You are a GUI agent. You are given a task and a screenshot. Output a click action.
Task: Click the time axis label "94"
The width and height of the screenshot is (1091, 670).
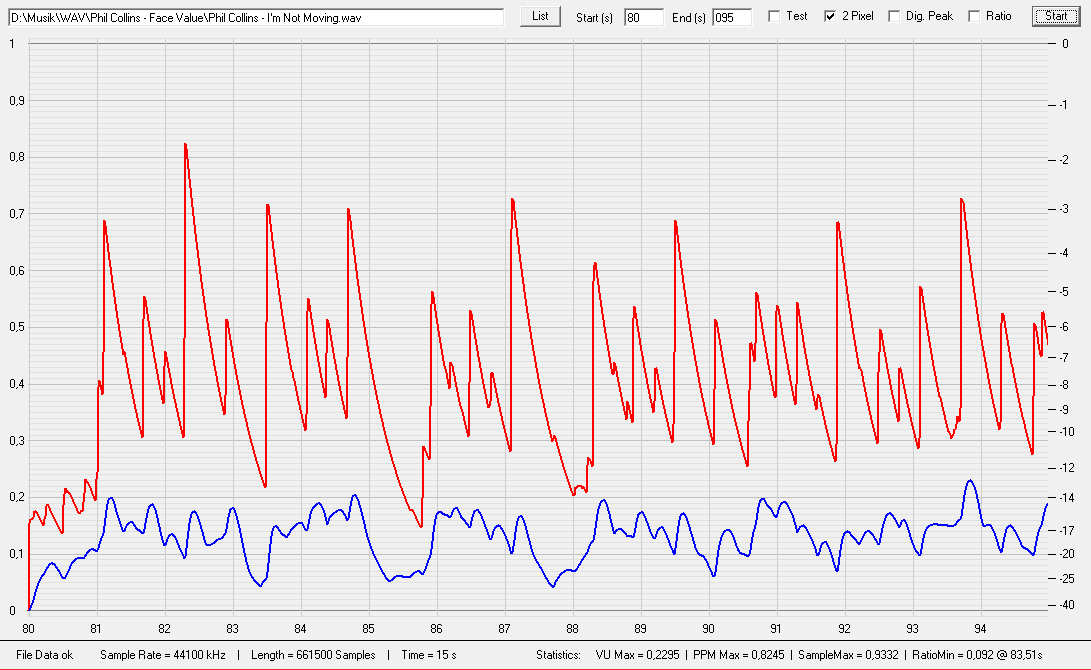(980, 629)
